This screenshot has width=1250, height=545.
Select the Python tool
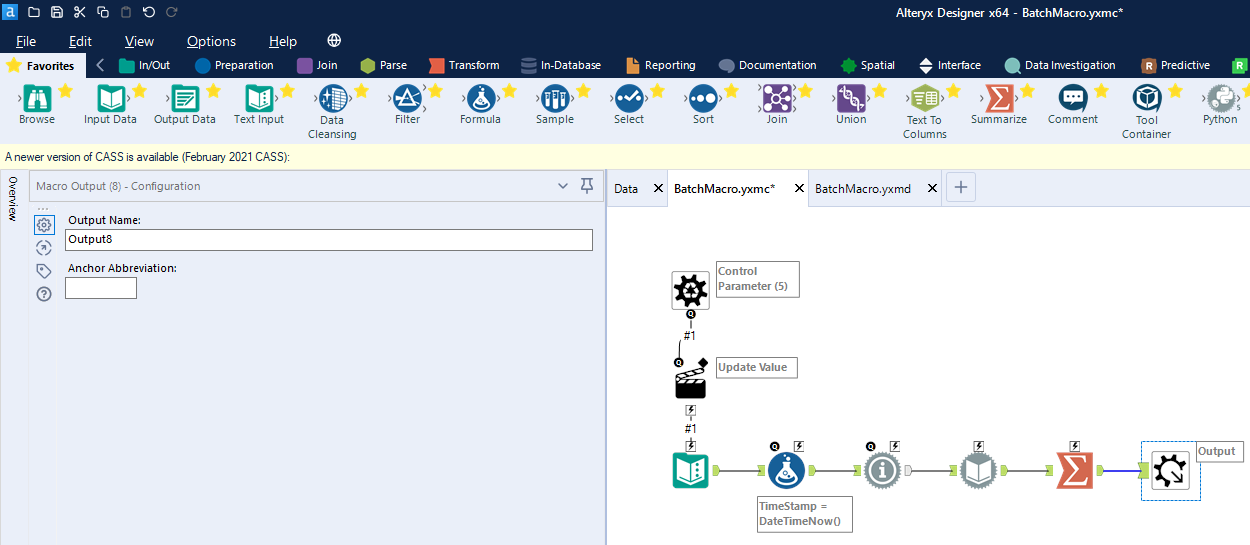pos(1220,98)
